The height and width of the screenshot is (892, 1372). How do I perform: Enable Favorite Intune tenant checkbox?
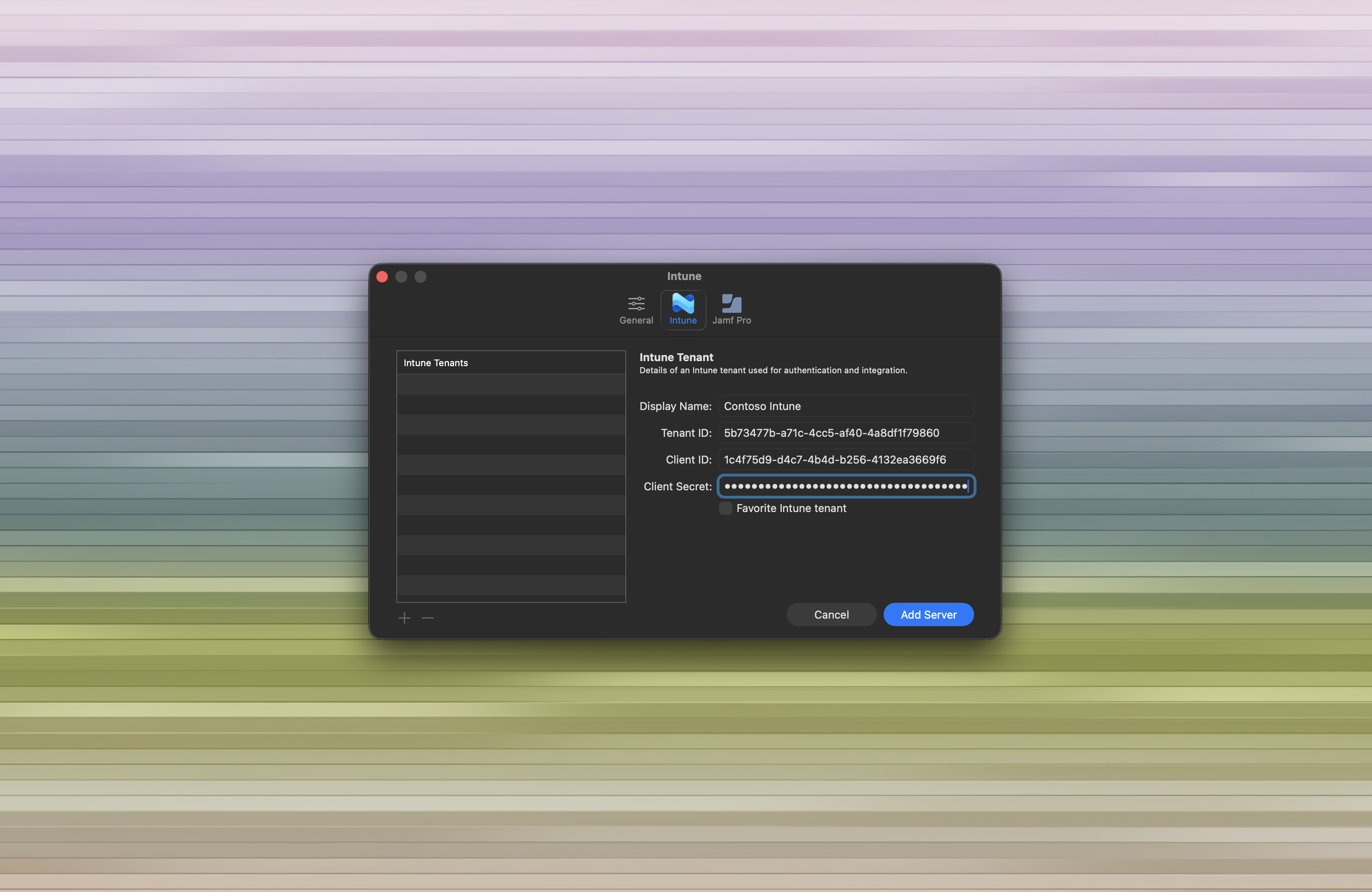(725, 508)
